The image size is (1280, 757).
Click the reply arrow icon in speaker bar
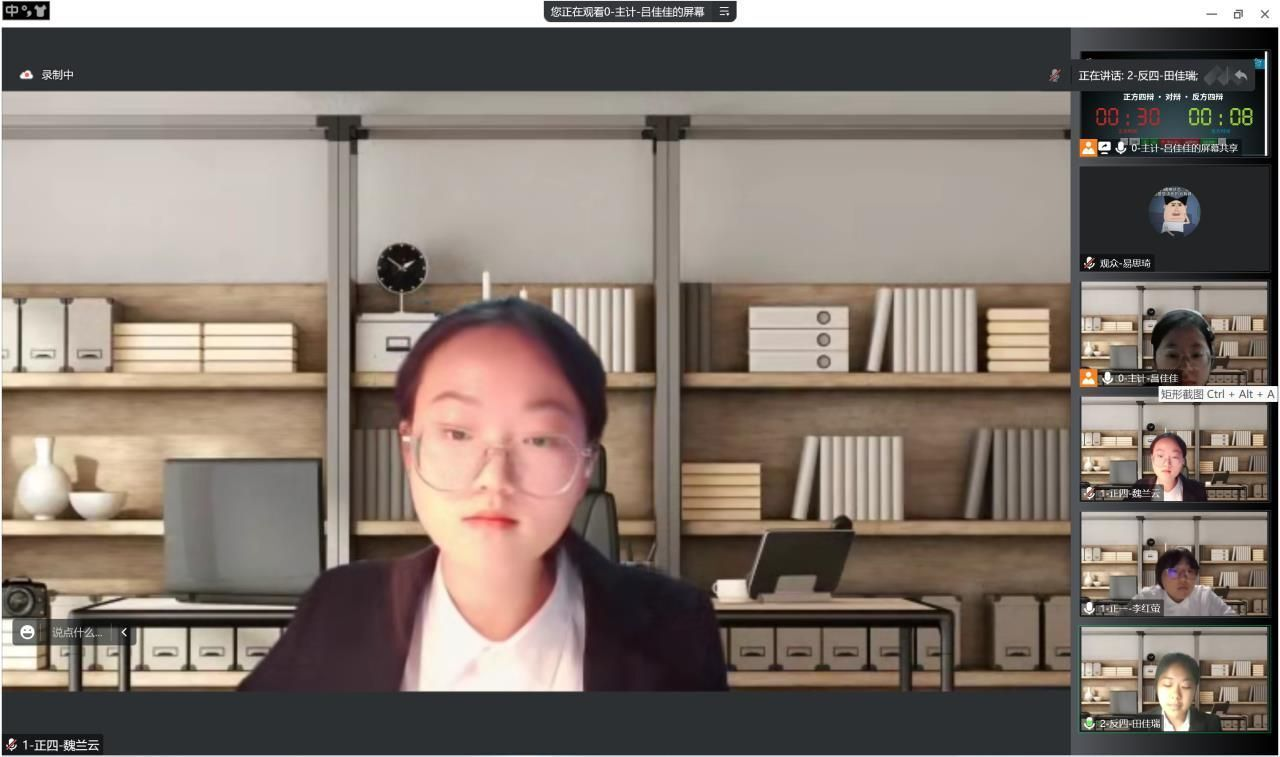point(1241,76)
